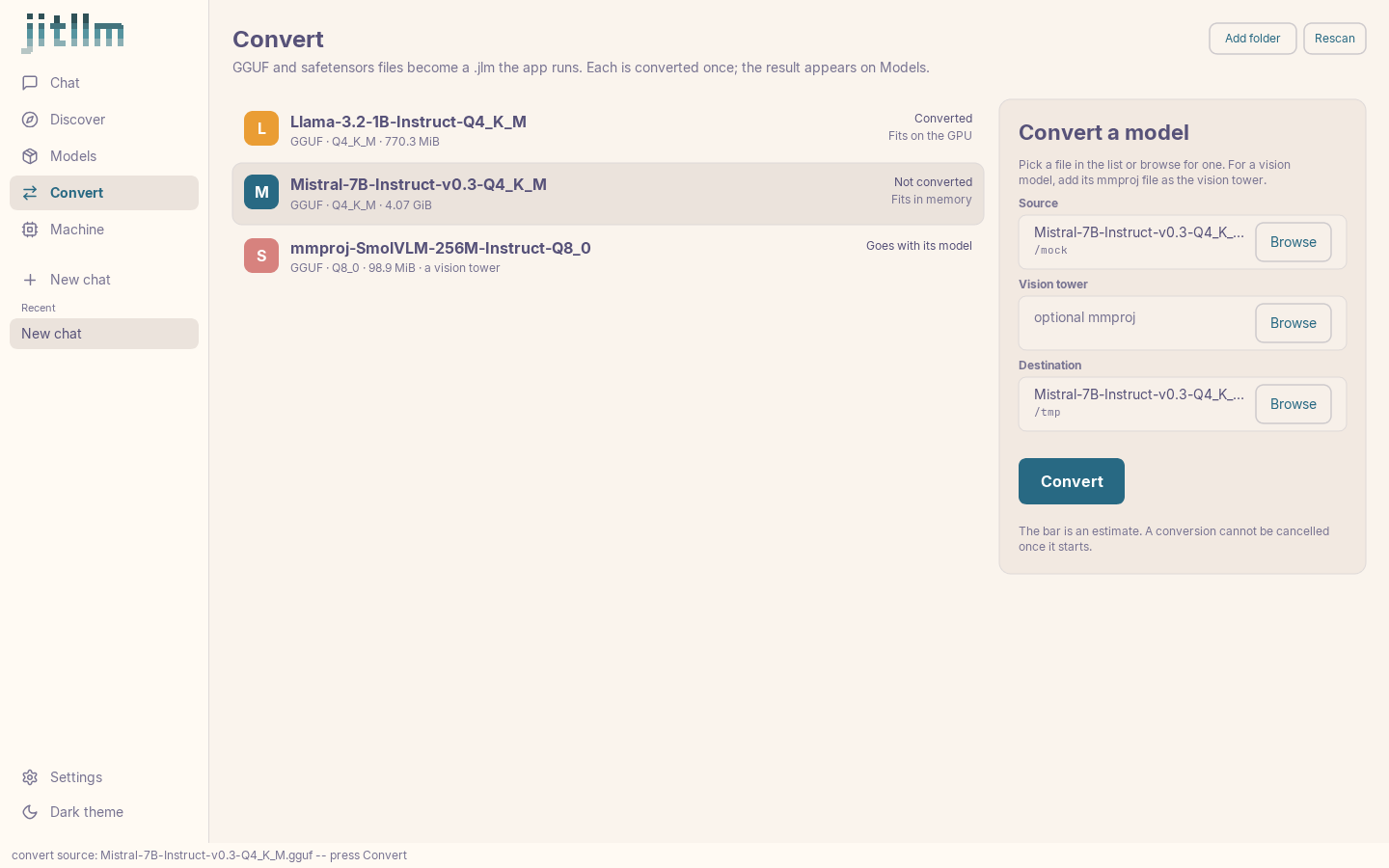This screenshot has height=868, width=1389.
Task: Click the teal M avatar for Mistral model
Action: 261,192
